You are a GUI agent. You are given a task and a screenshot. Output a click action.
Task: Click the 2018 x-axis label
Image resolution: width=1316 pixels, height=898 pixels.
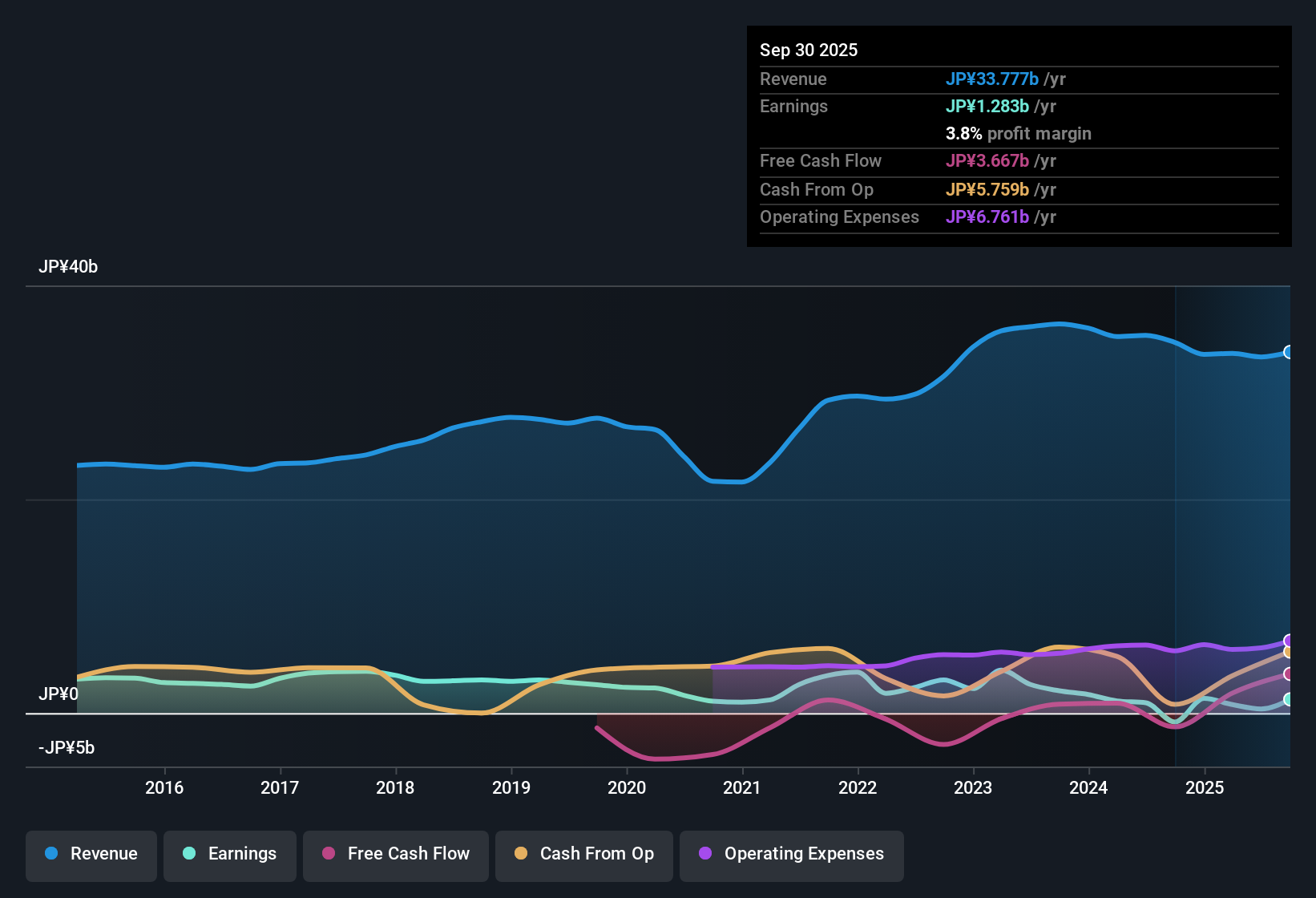tap(395, 787)
